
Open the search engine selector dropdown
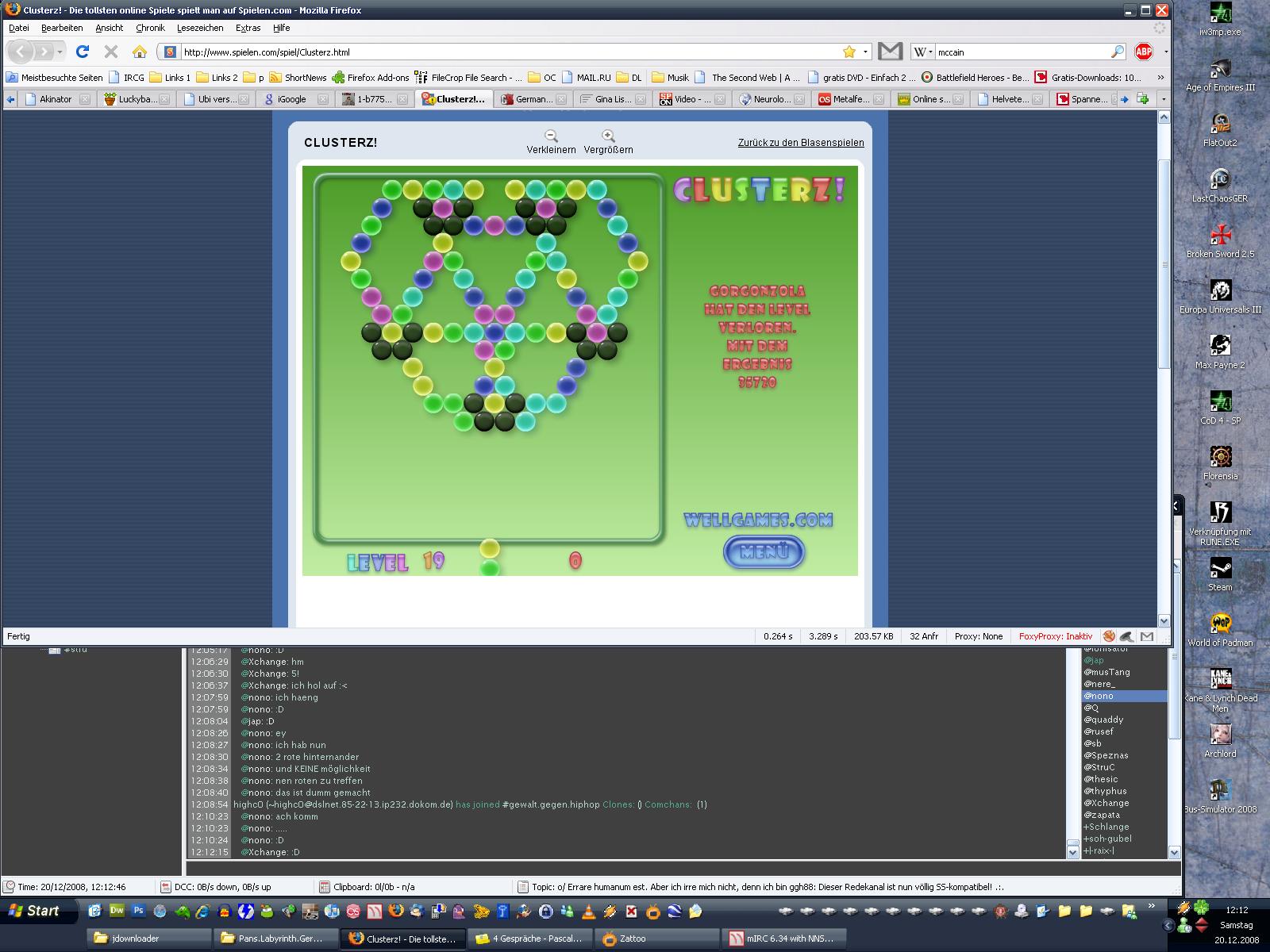point(922,52)
